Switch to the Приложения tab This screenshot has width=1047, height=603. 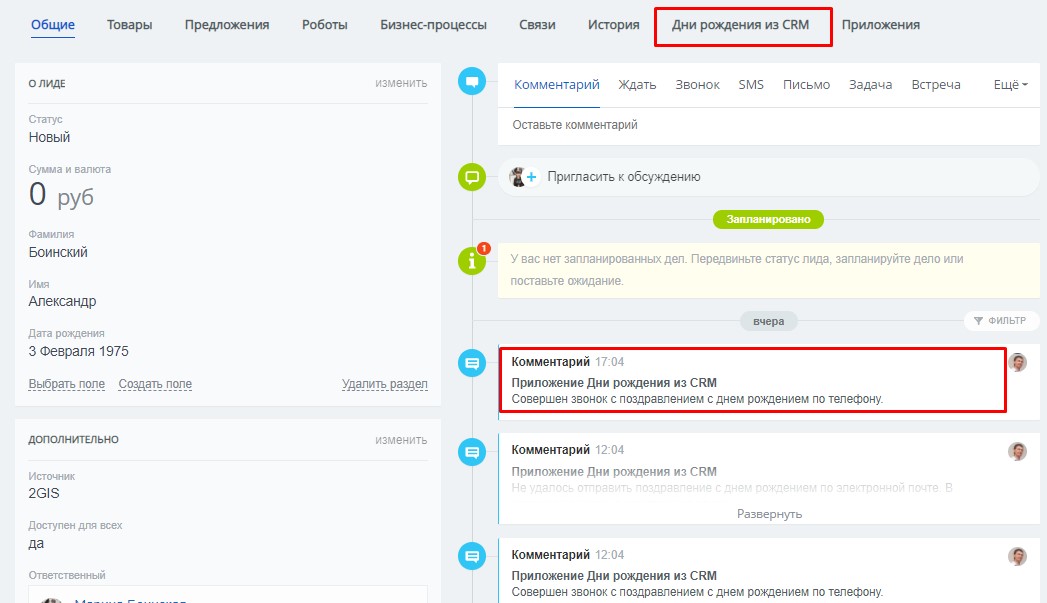pos(881,25)
